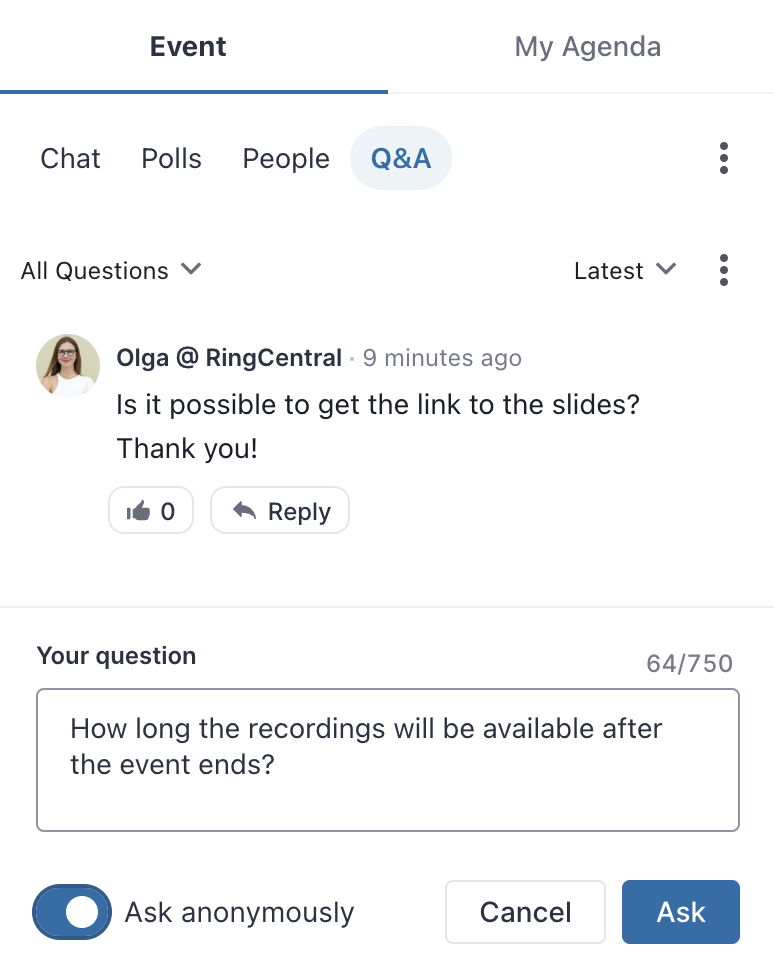
Task: Click inside the Your question text box
Action: tap(388, 760)
